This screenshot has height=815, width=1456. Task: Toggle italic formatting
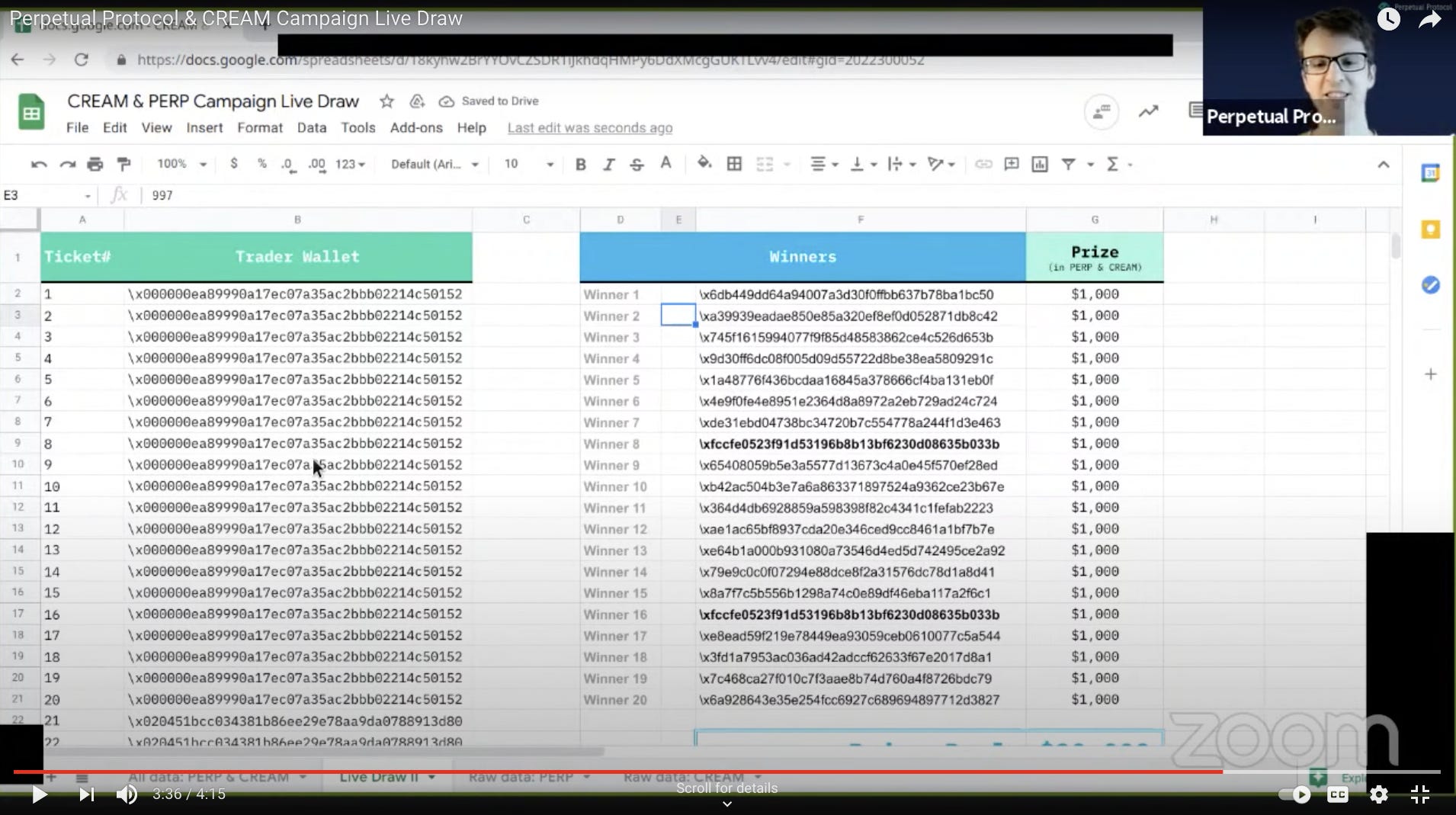pos(608,164)
